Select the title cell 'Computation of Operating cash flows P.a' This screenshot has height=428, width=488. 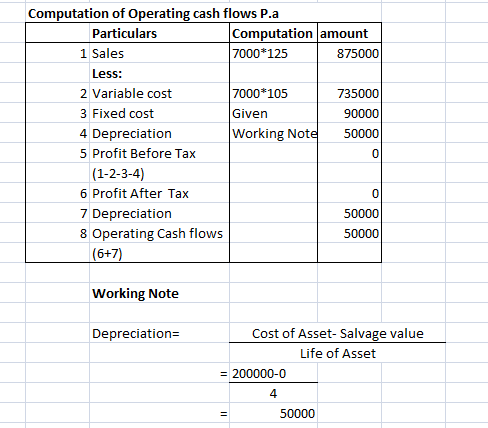(x=153, y=14)
